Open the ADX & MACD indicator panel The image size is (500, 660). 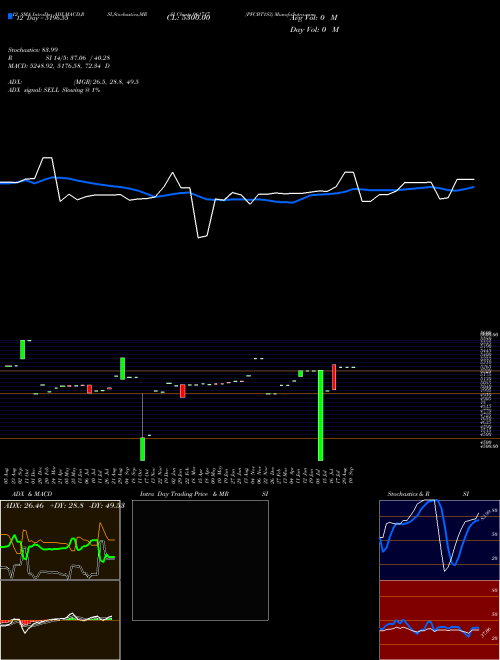[x=60, y=540]
